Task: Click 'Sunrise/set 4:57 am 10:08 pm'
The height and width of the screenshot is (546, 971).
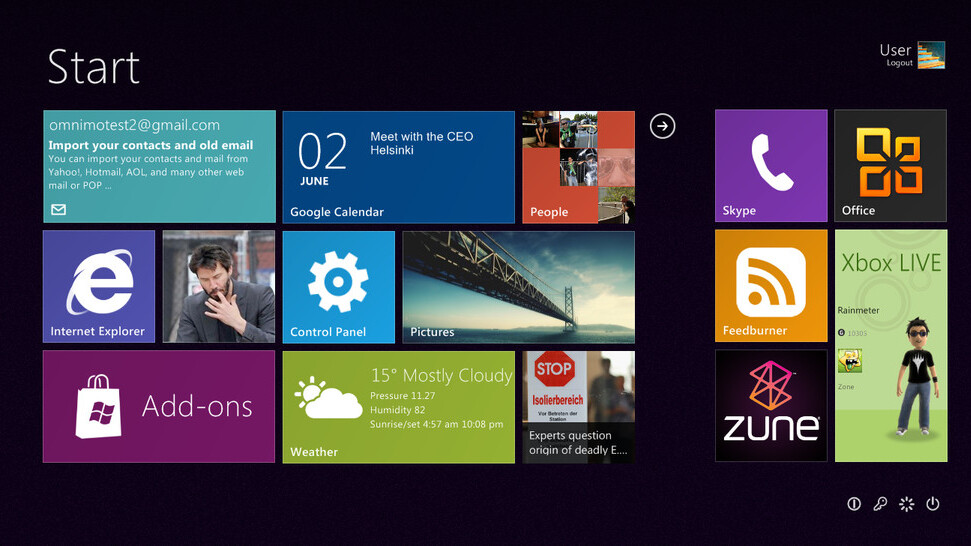Action: click(x=437, y=424)
